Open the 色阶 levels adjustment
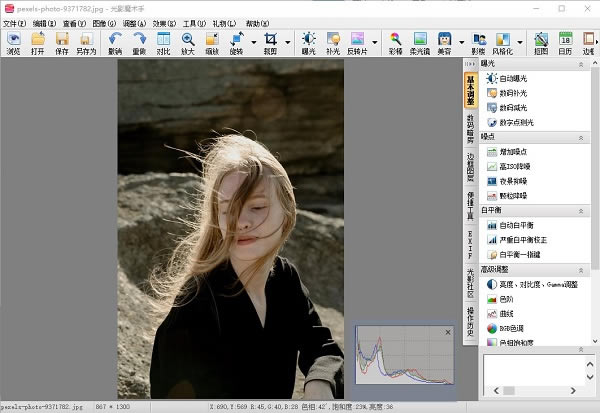This screenshot has width=600, height=413. tap(500, 299)
